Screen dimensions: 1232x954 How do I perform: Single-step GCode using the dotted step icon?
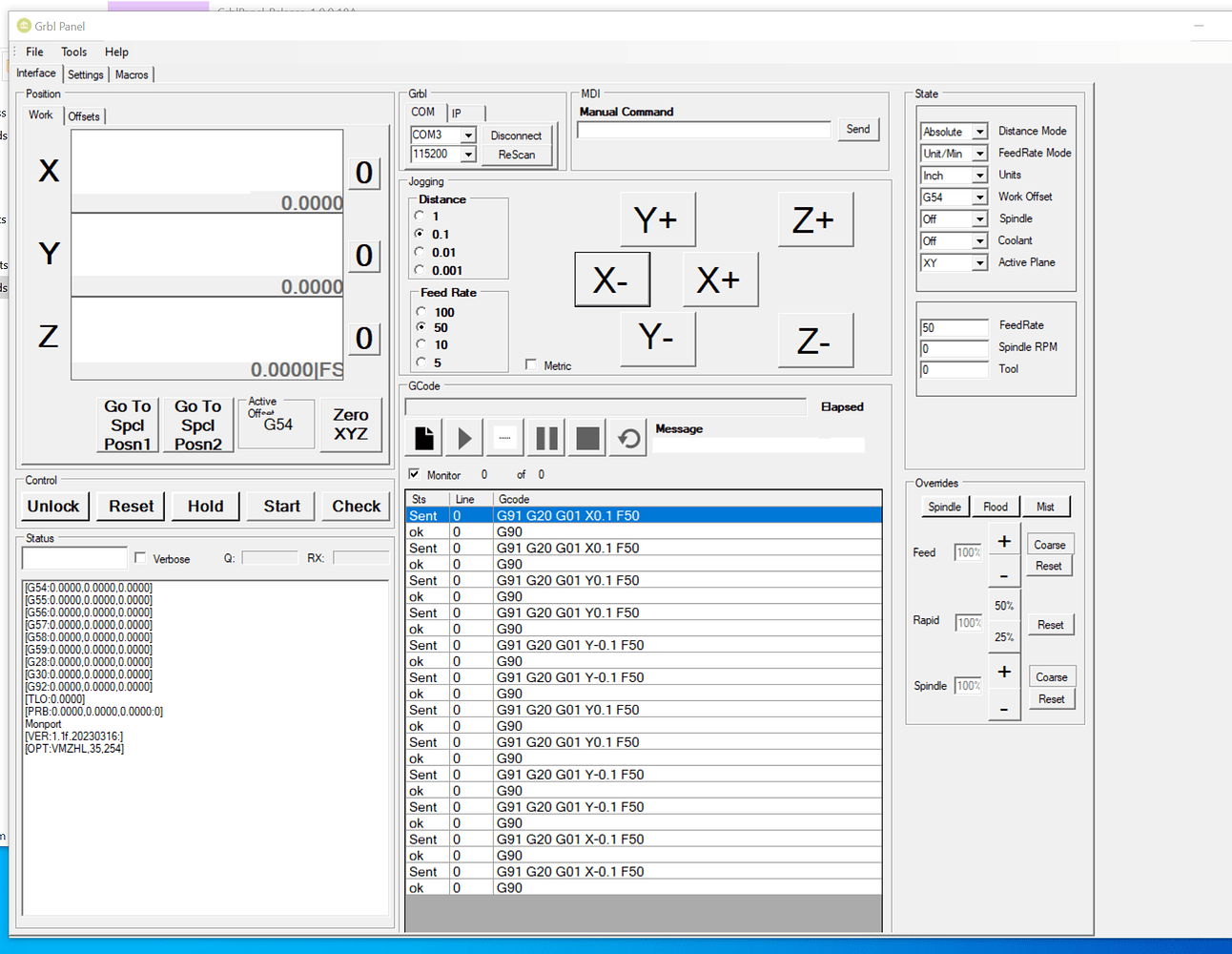pos(504,437)
